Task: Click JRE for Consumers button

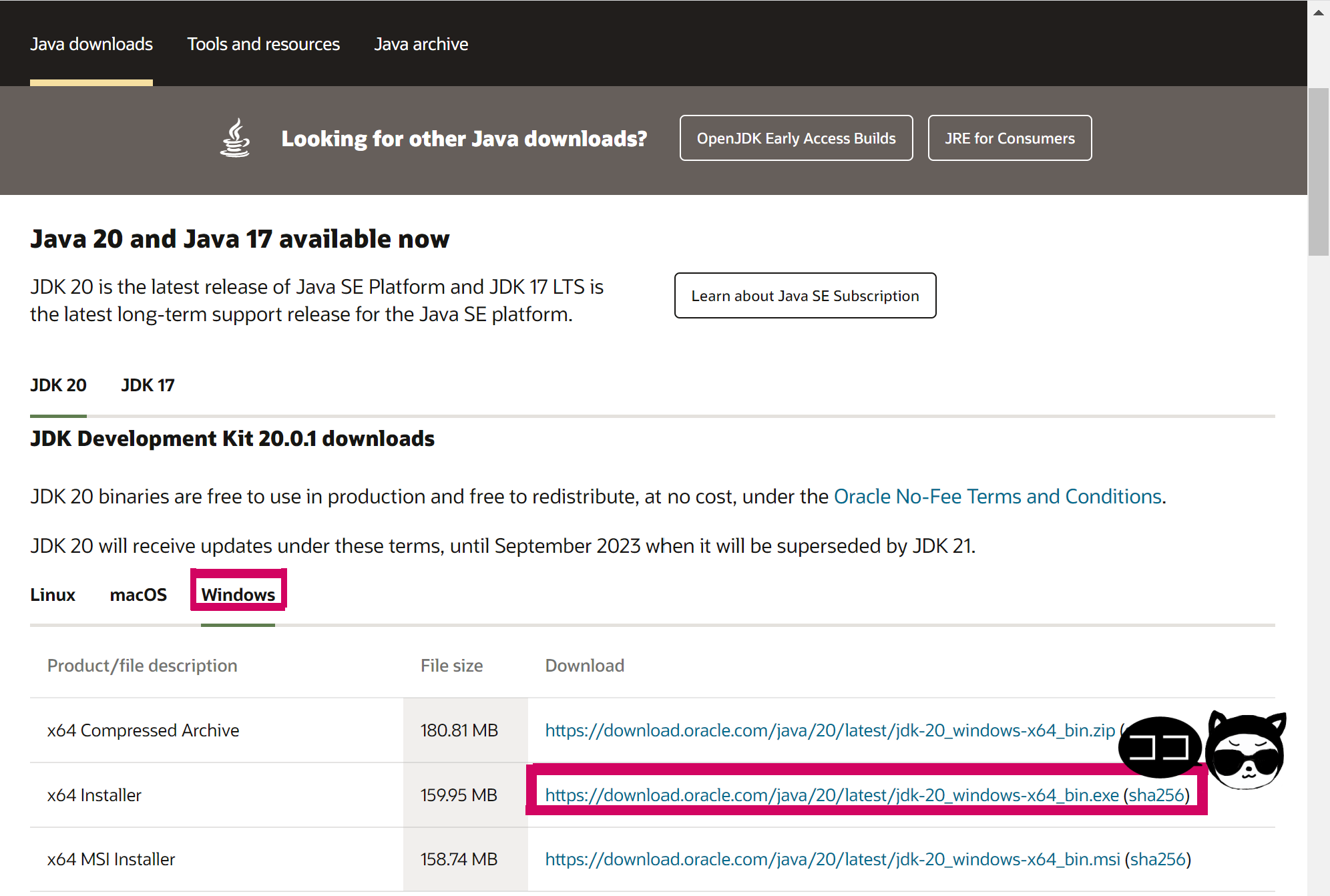Action: point(1010,138)
